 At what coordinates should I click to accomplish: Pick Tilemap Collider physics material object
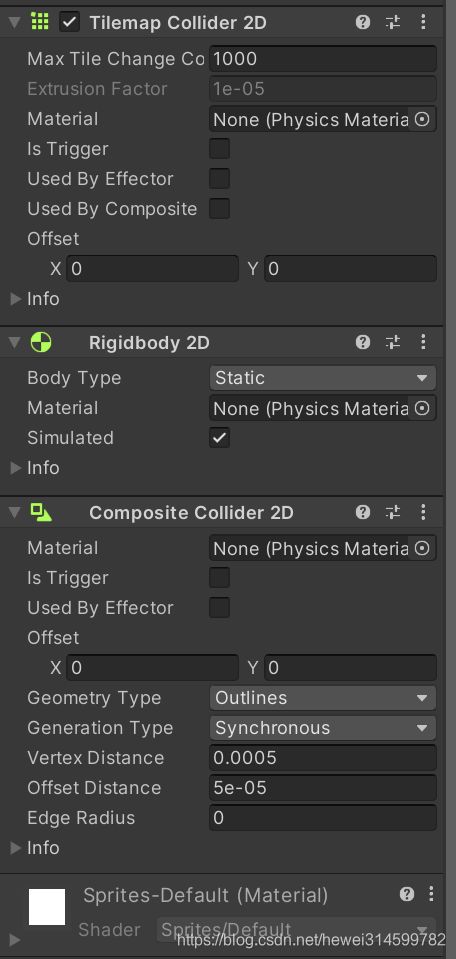click(422, 119)
